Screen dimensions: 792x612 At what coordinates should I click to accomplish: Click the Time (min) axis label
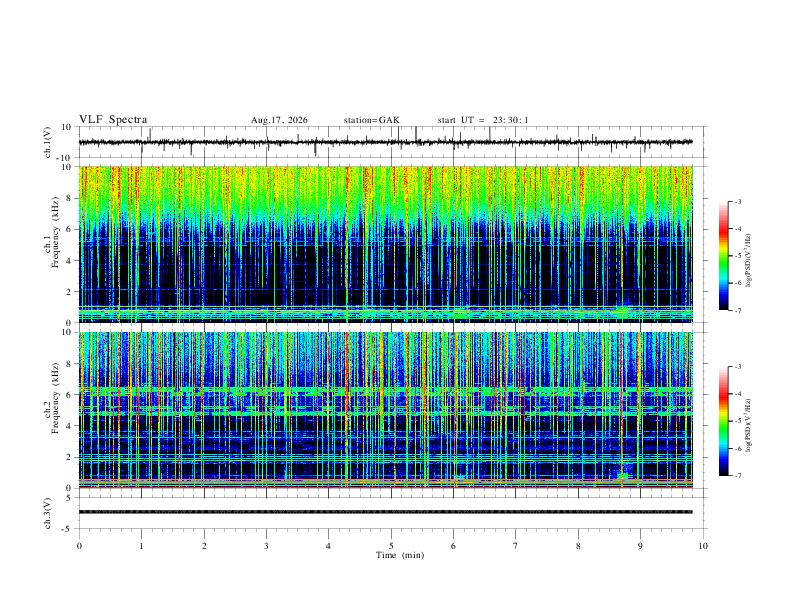(400, 555)
